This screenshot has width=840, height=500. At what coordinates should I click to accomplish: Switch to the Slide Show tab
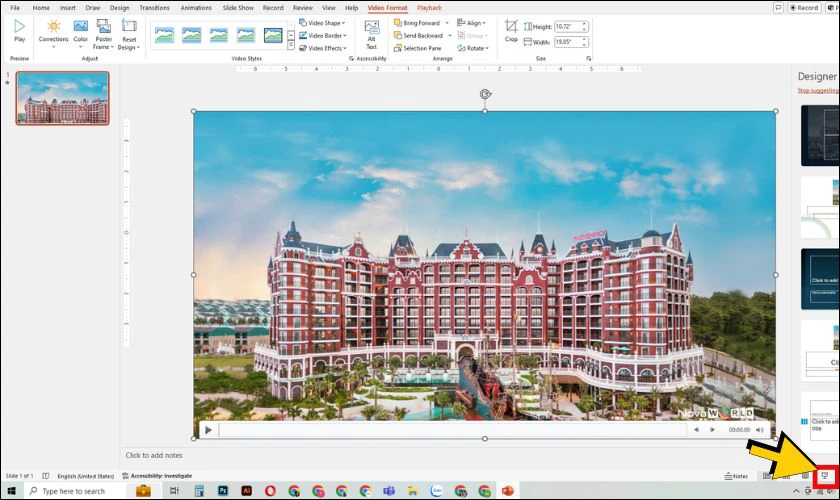click(x=238, y=8)
